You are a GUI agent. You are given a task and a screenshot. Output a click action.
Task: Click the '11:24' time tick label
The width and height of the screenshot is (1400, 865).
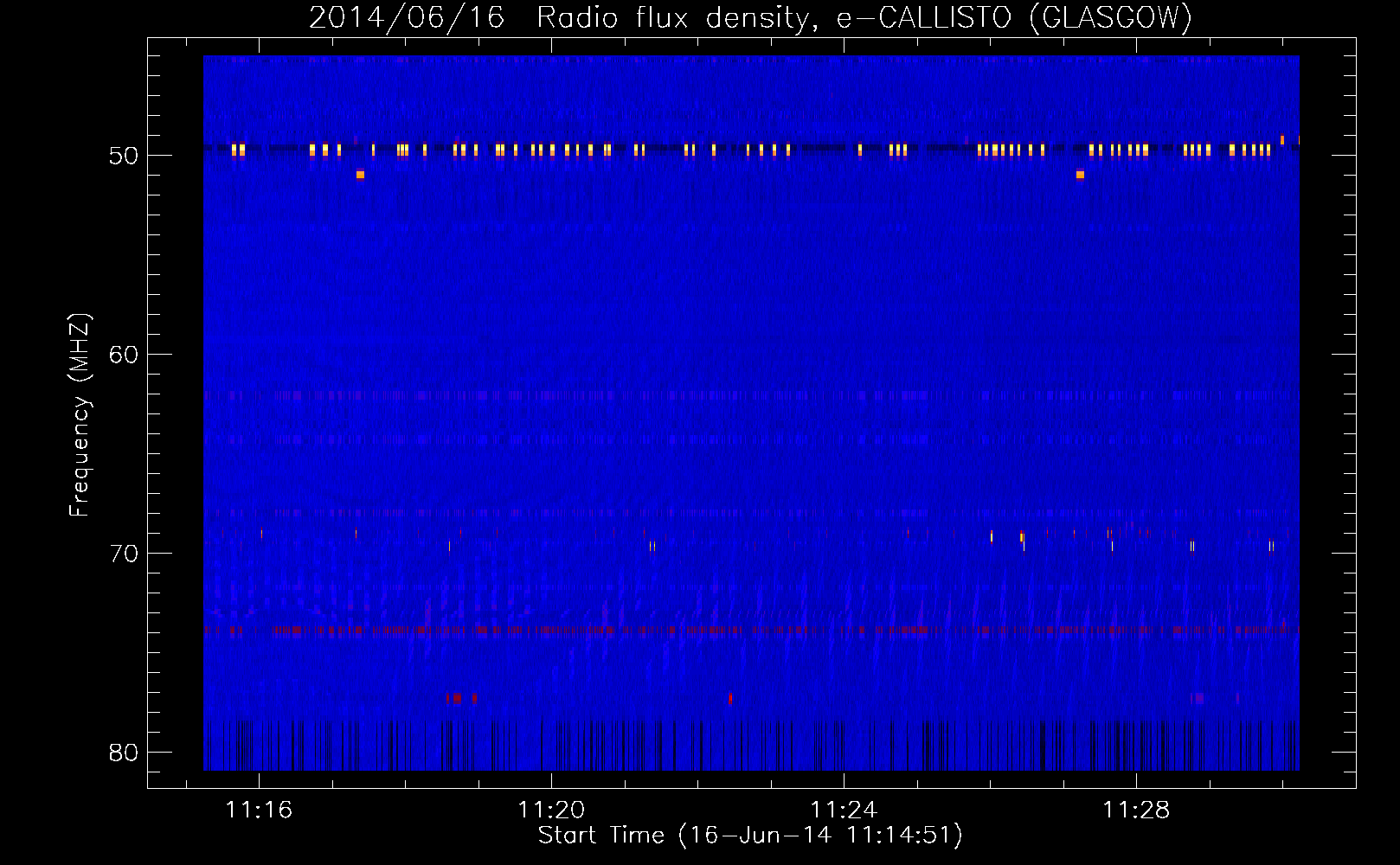[844, 811]
